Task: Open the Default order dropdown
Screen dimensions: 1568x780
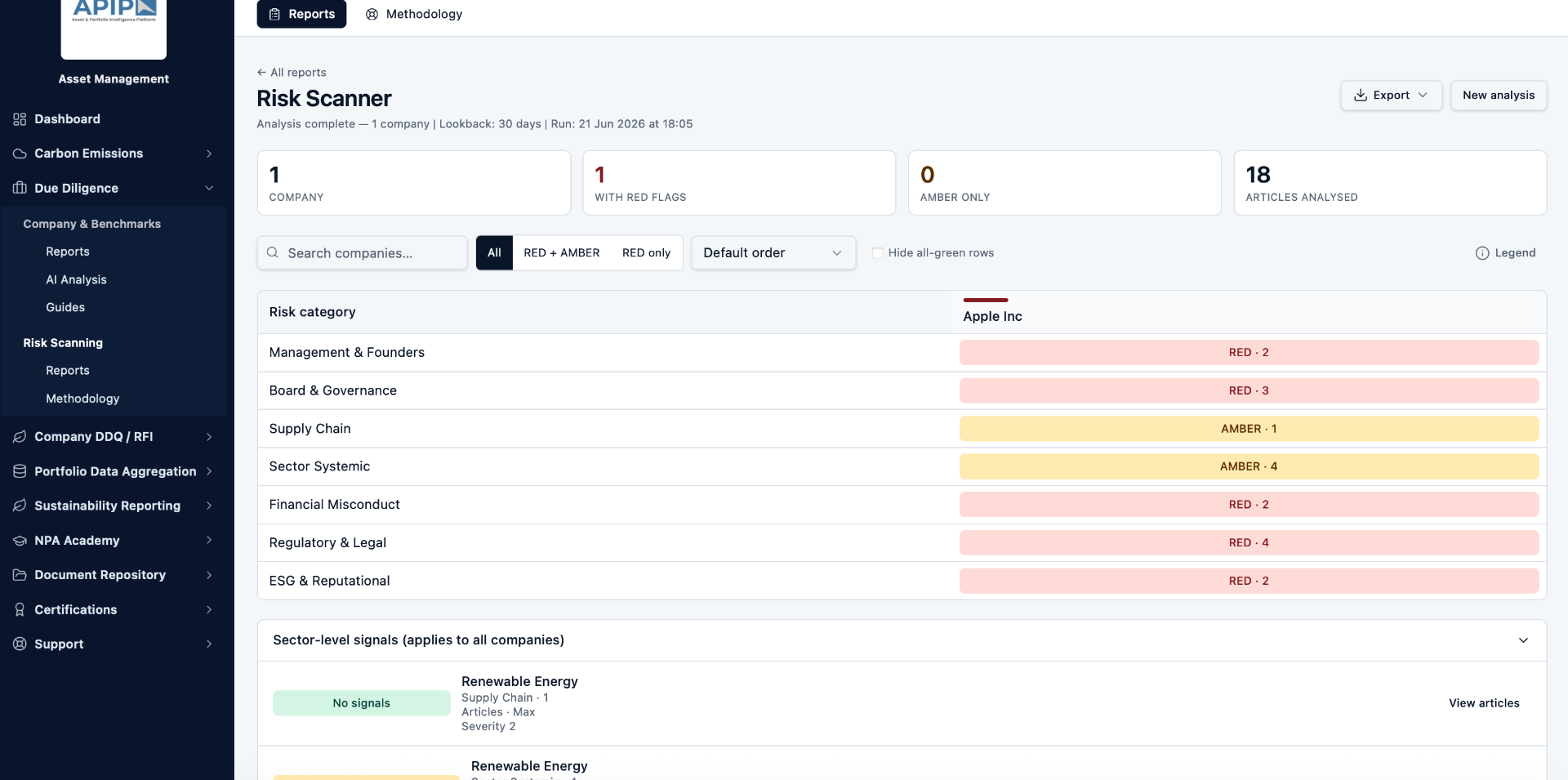Action: 773,253
